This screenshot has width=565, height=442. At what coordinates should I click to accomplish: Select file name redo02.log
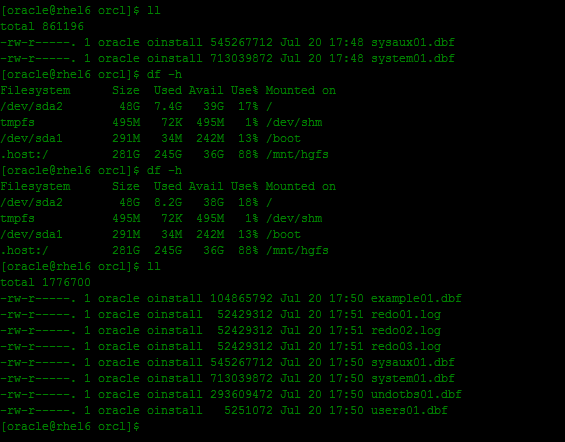[x=406, y=330]
